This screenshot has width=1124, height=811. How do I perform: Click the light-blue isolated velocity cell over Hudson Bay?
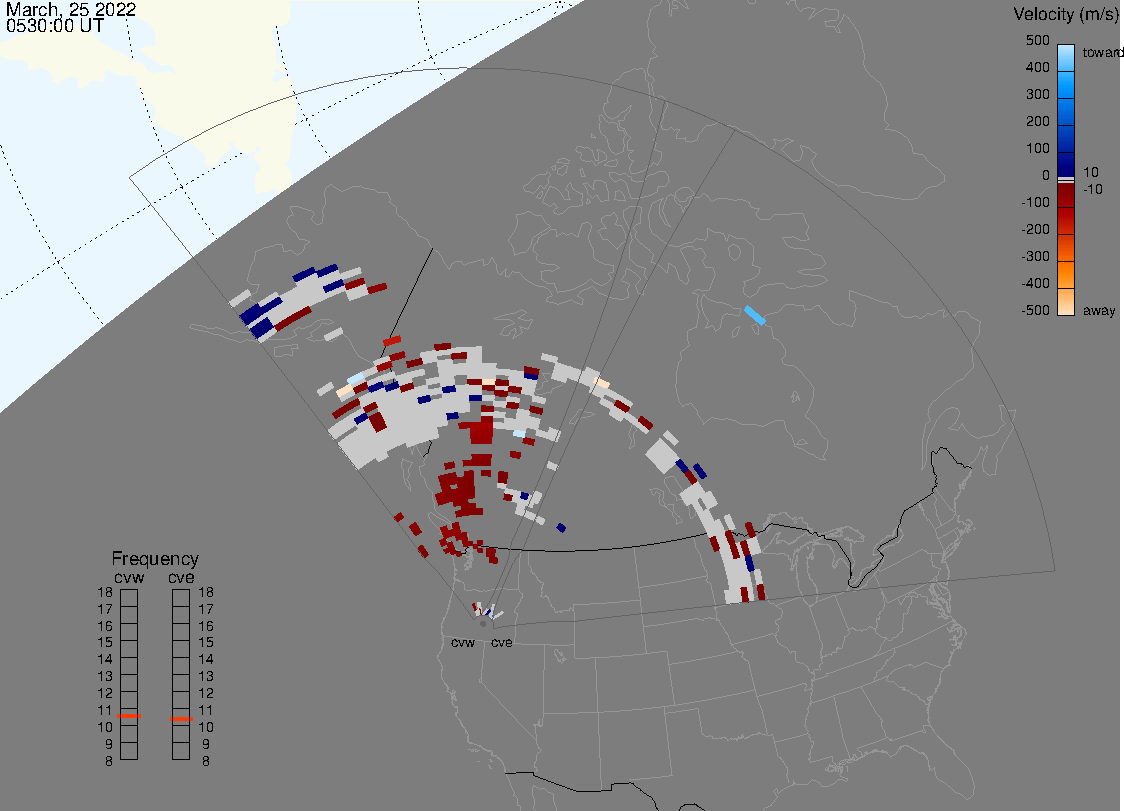755,316
